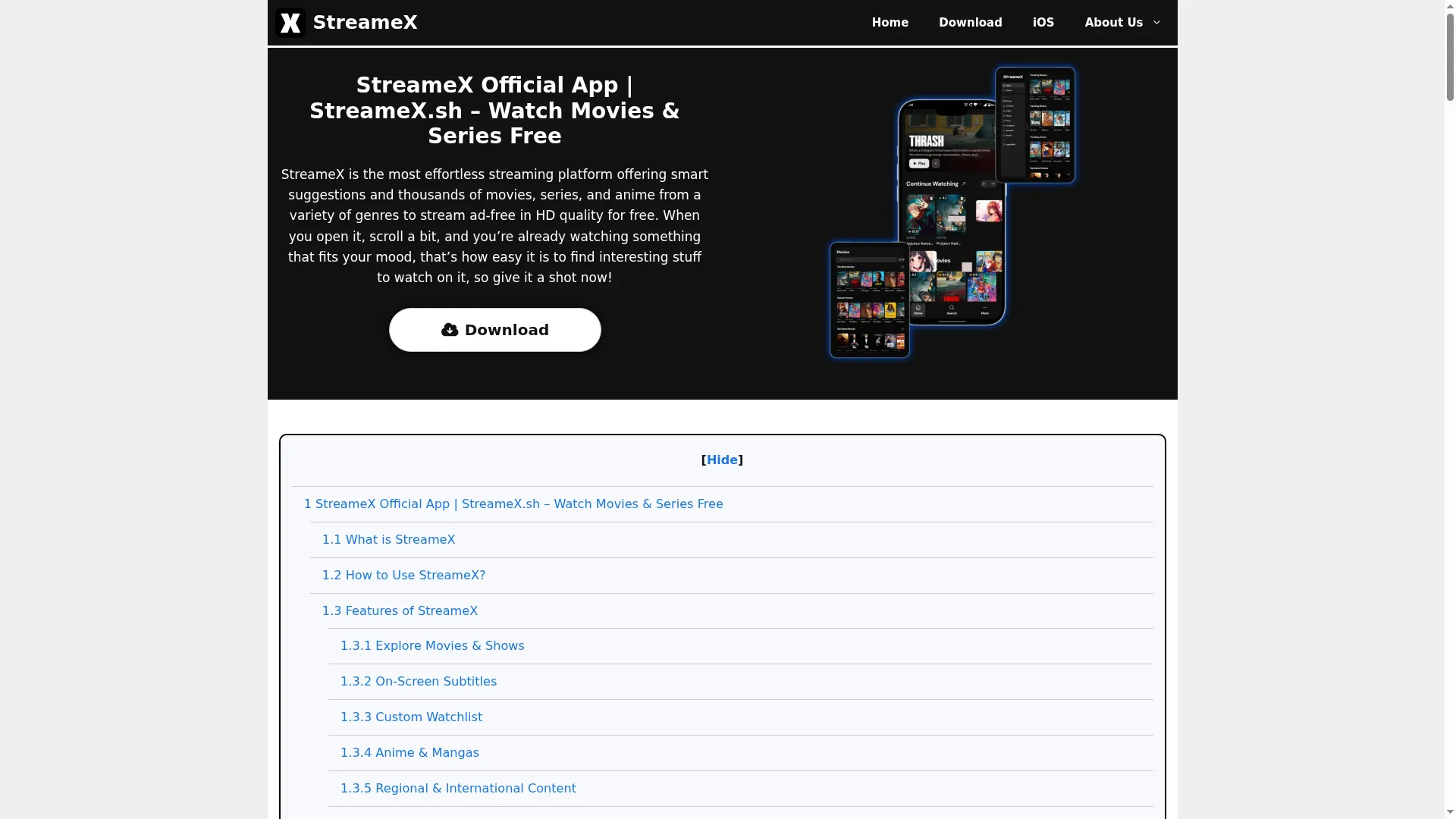Jump to 1.3.1 Explore Movies & Shows
Image resolution: width=1456 pixels, height=819 pixels.
pyautogui.click(x=432, y=646)
